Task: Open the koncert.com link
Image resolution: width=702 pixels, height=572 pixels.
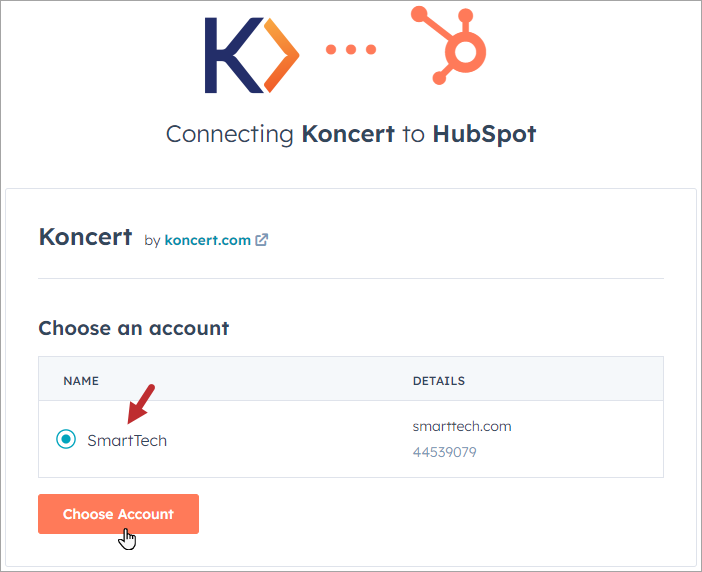Action: 208,240
